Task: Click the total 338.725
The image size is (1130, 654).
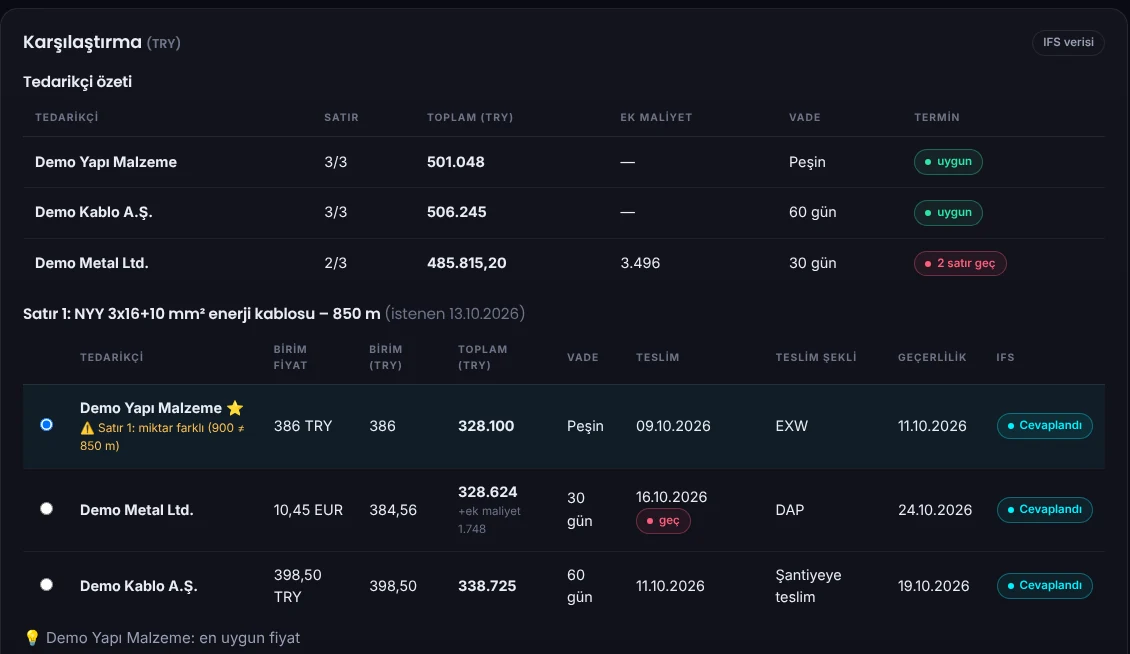Action: tap(486, 585)
